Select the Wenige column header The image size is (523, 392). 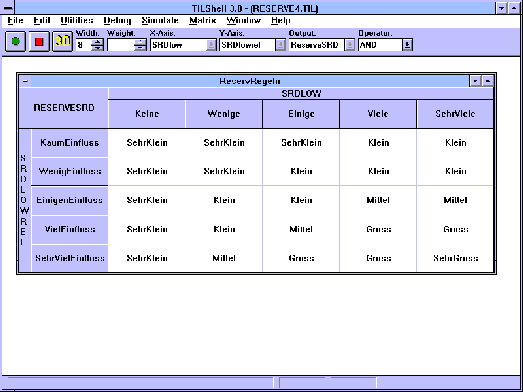pos(224,114)
